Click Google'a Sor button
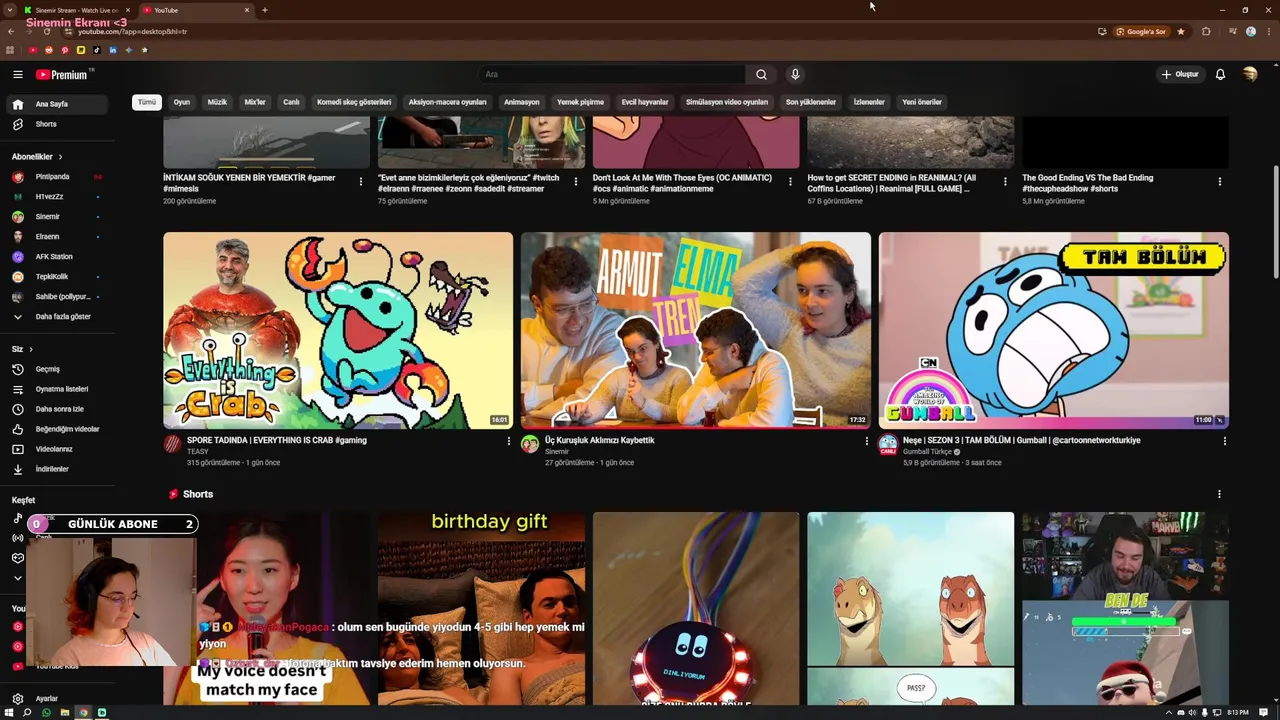This screenshot has height=720, width=1280. coord(1142,31)
